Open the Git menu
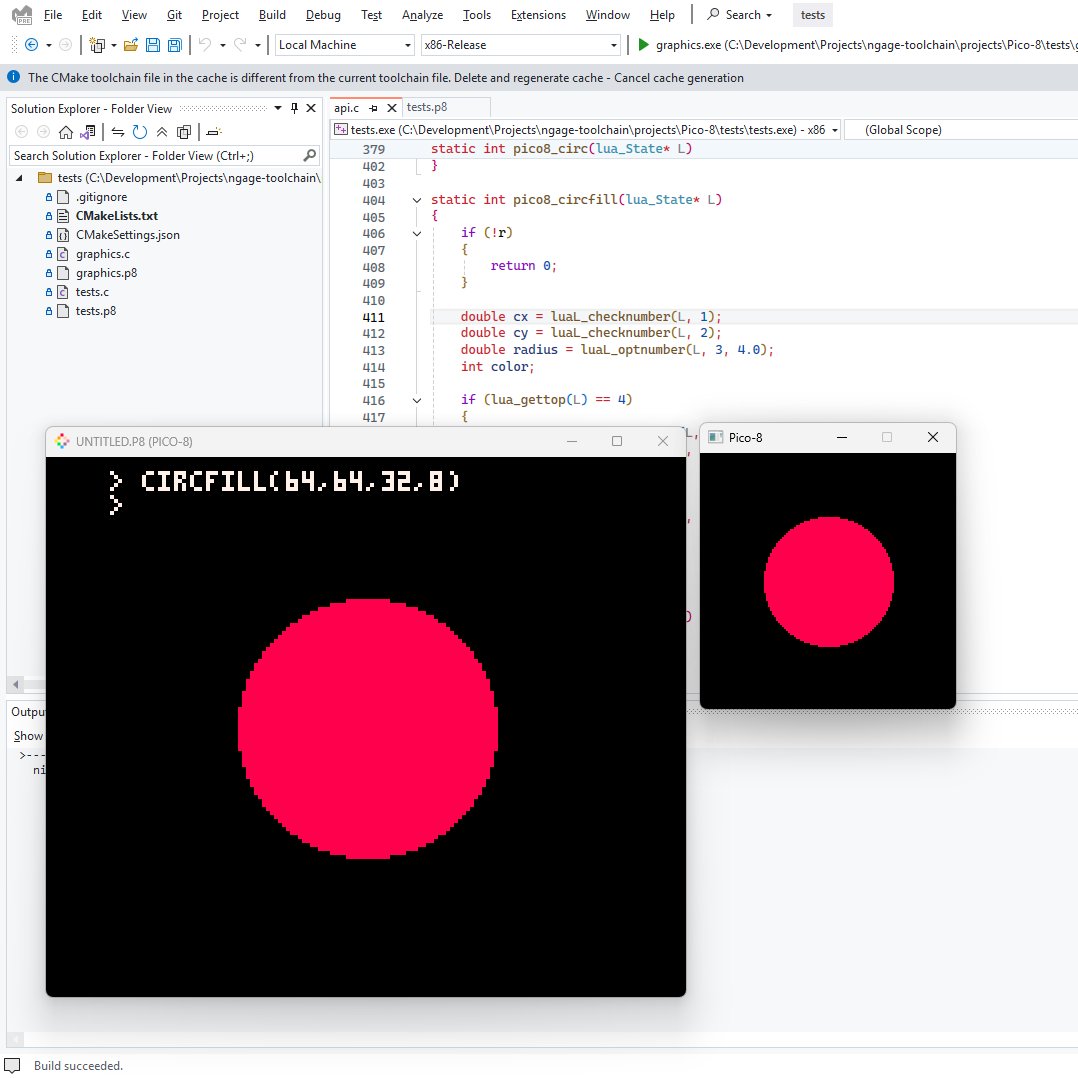The height and width of the screenshot is (1078, 1078). (x=174, y=14)
